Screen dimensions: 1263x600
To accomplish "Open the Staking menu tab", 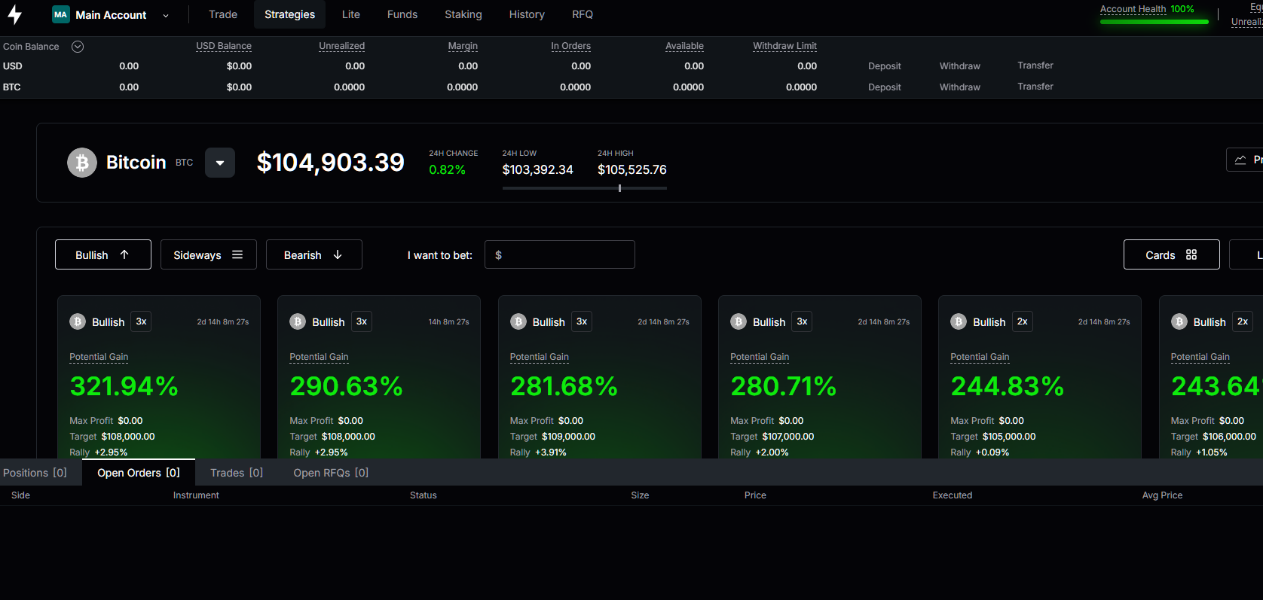I will tap(463, 15).
